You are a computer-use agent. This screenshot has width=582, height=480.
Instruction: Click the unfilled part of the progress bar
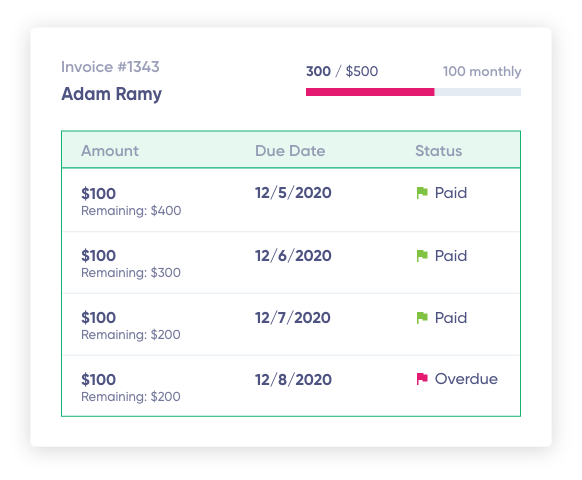point(478,92)
